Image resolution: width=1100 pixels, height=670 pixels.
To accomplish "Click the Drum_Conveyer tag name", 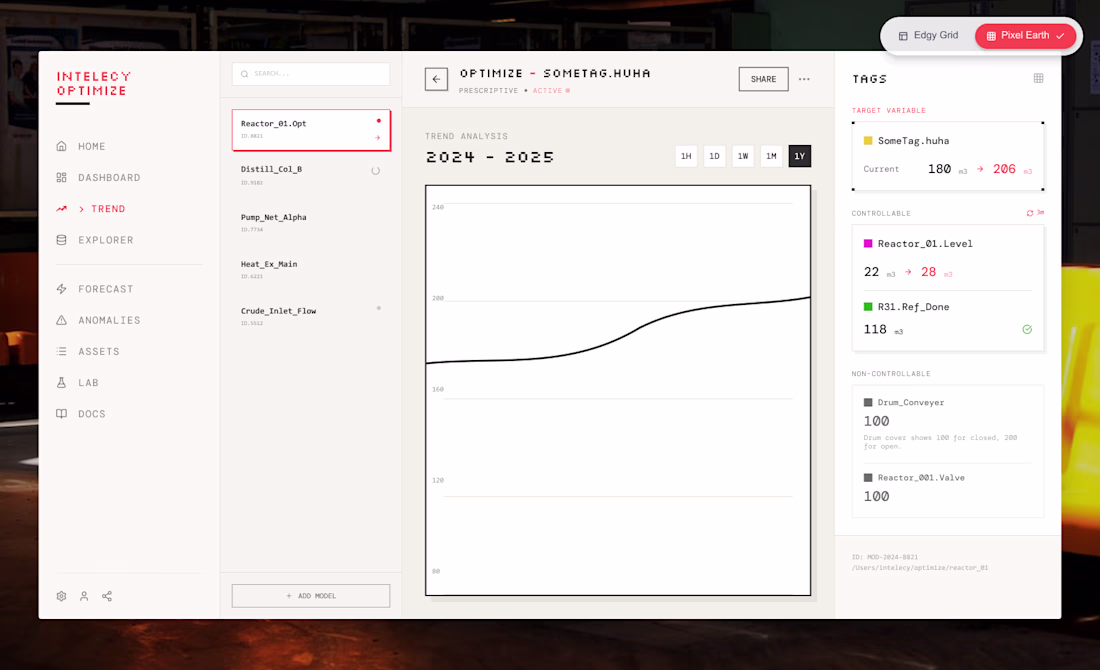I will (x=911, y=403).
